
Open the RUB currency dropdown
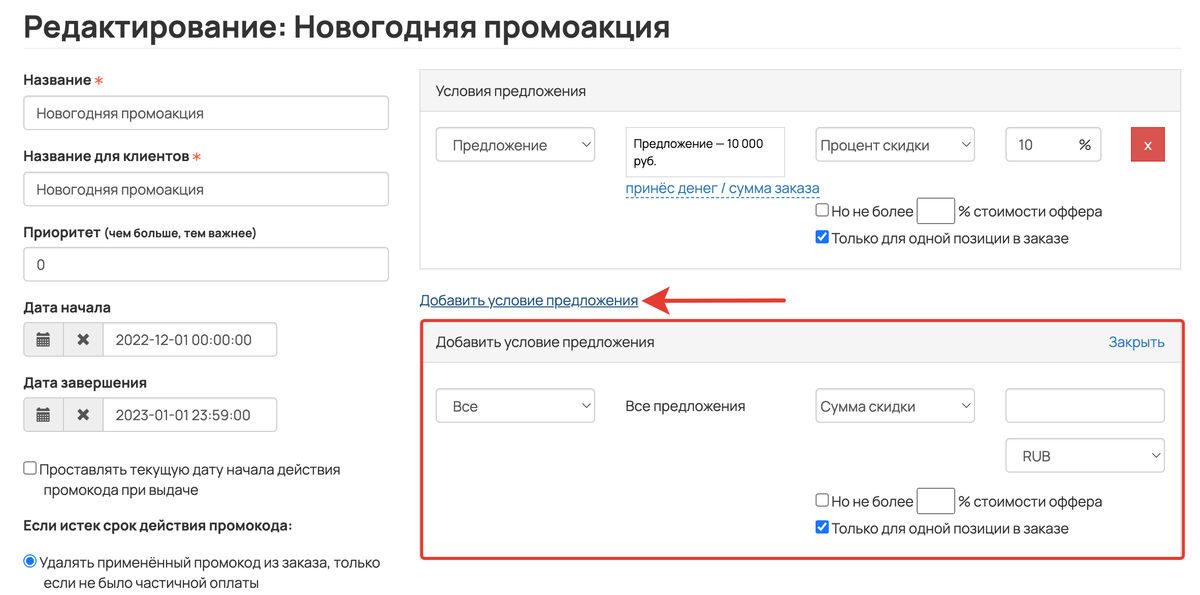pos(1085,456)
